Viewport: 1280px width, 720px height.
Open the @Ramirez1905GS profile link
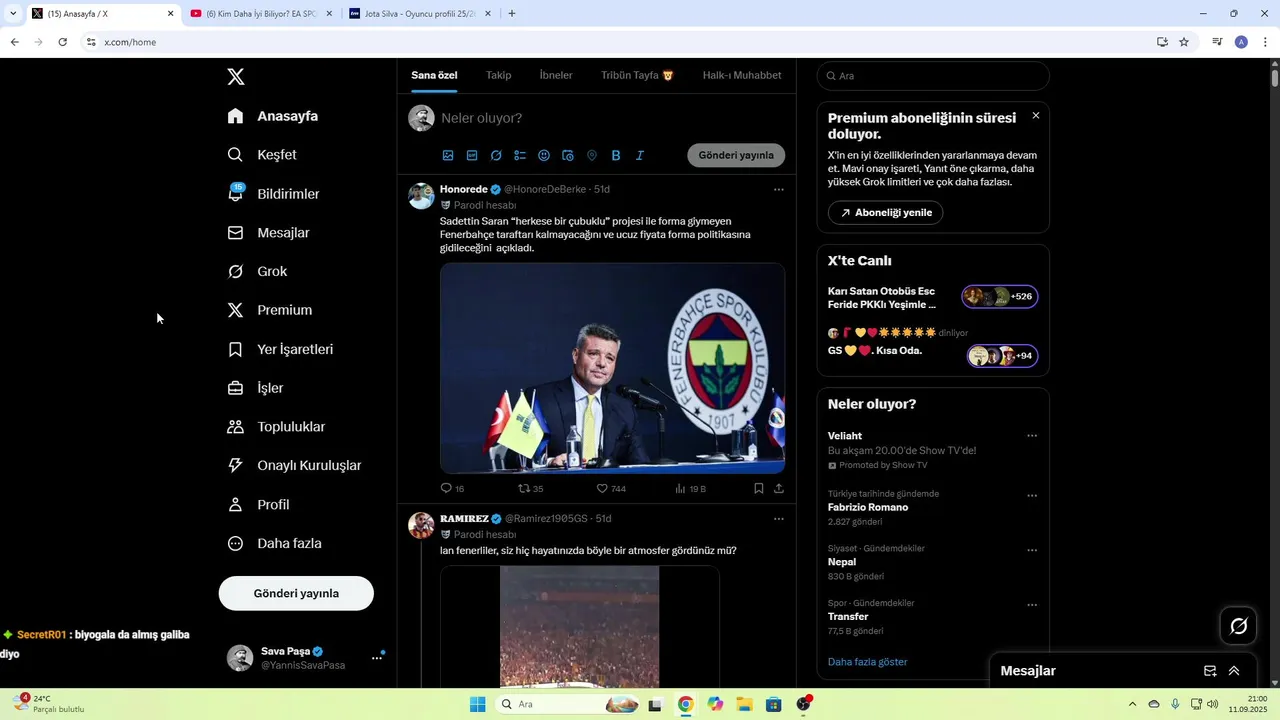[x=546, y=519]
